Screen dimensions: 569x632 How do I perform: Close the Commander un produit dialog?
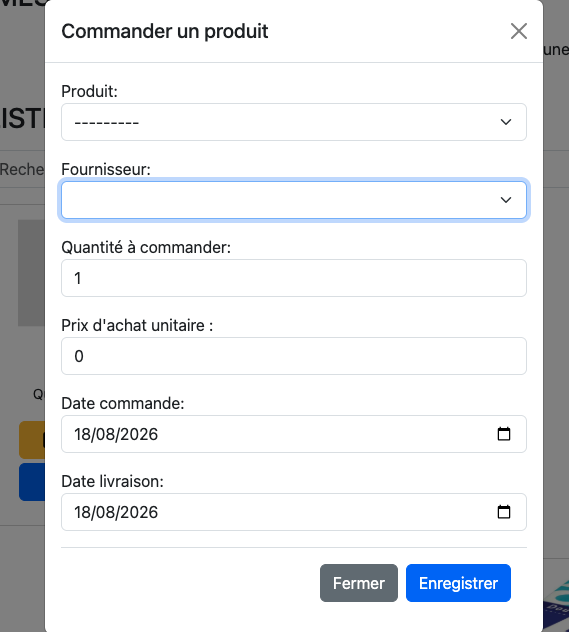pyautogui.click(x=519, y=31)
